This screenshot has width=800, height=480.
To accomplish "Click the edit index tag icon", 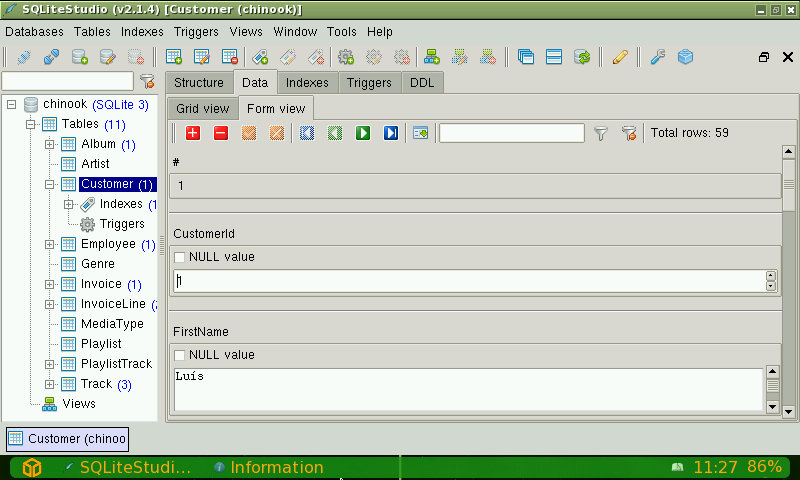I will click(x=288, y=57).
